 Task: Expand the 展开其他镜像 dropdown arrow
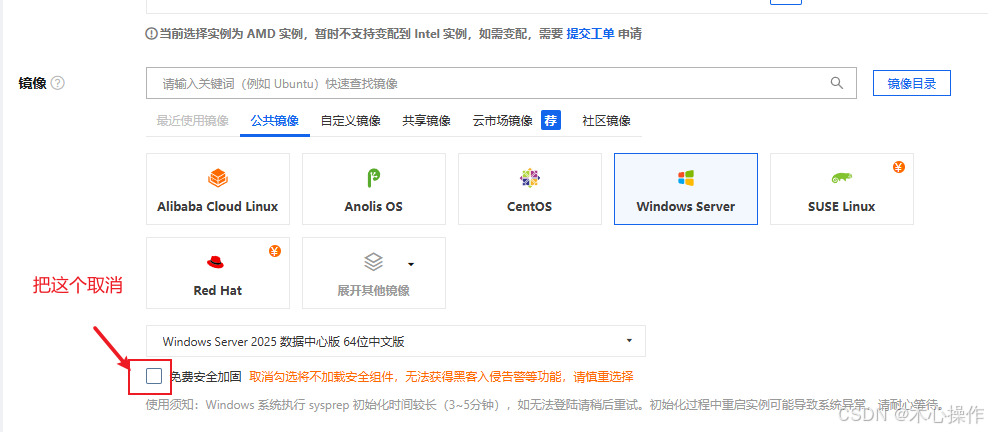coord(411,264)
